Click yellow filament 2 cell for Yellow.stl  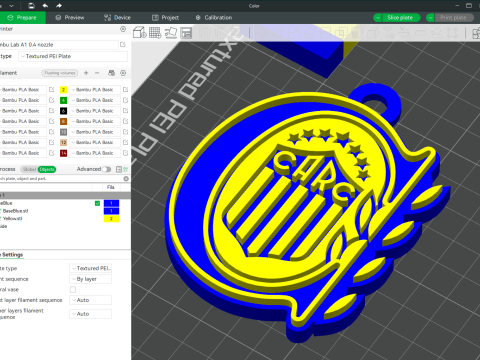[x=111, y=219]
